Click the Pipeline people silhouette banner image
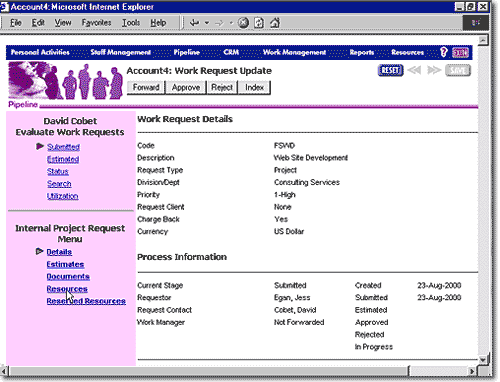The image size is (500, 382). [x=65, y=81]
